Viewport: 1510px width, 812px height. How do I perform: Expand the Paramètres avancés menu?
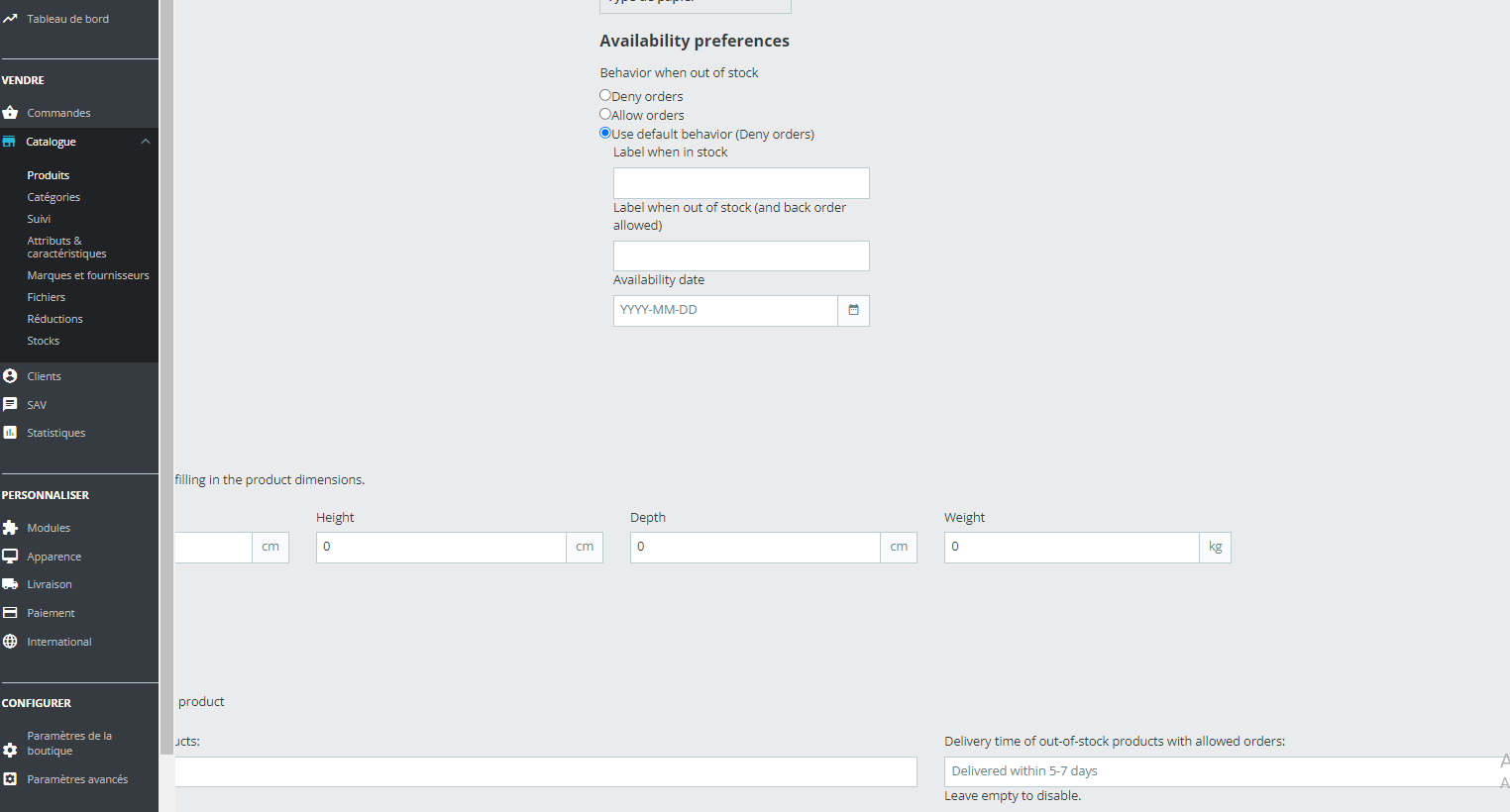click(77, 779)
